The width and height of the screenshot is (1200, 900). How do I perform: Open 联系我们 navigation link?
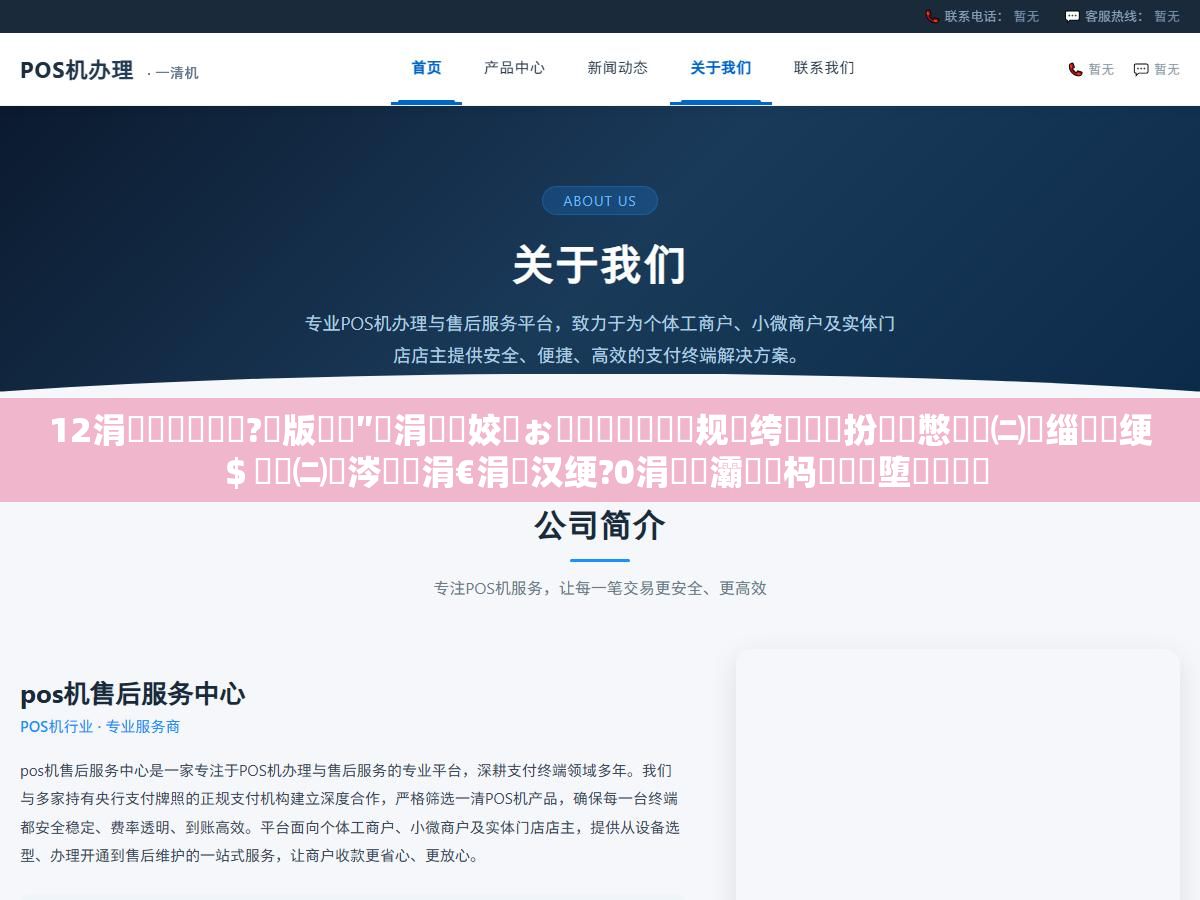824,68
